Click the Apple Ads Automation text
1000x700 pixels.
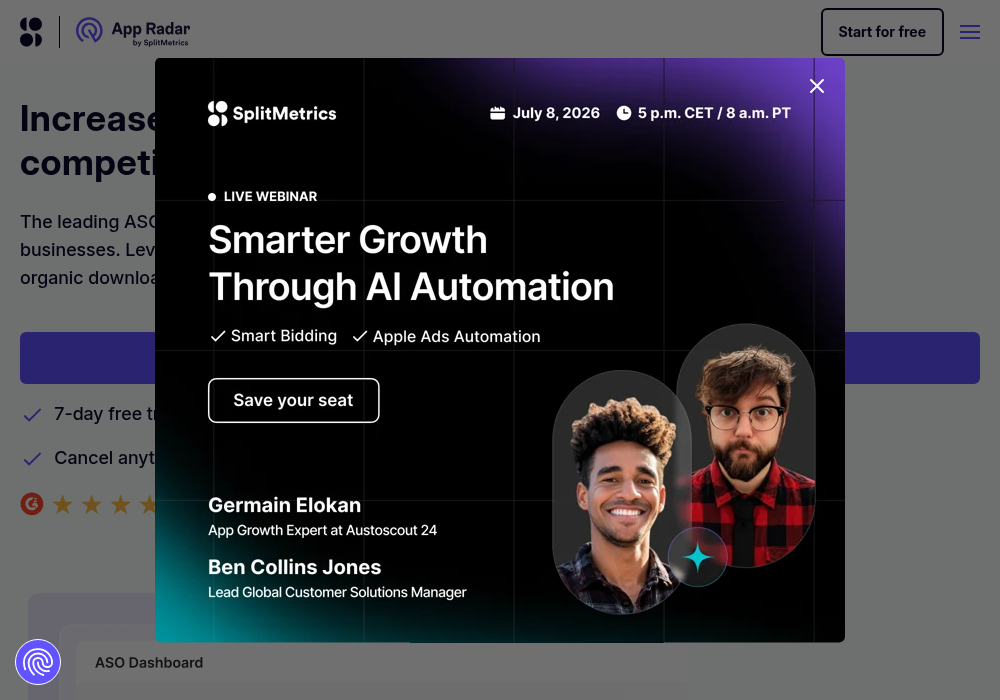click(457, 336)
